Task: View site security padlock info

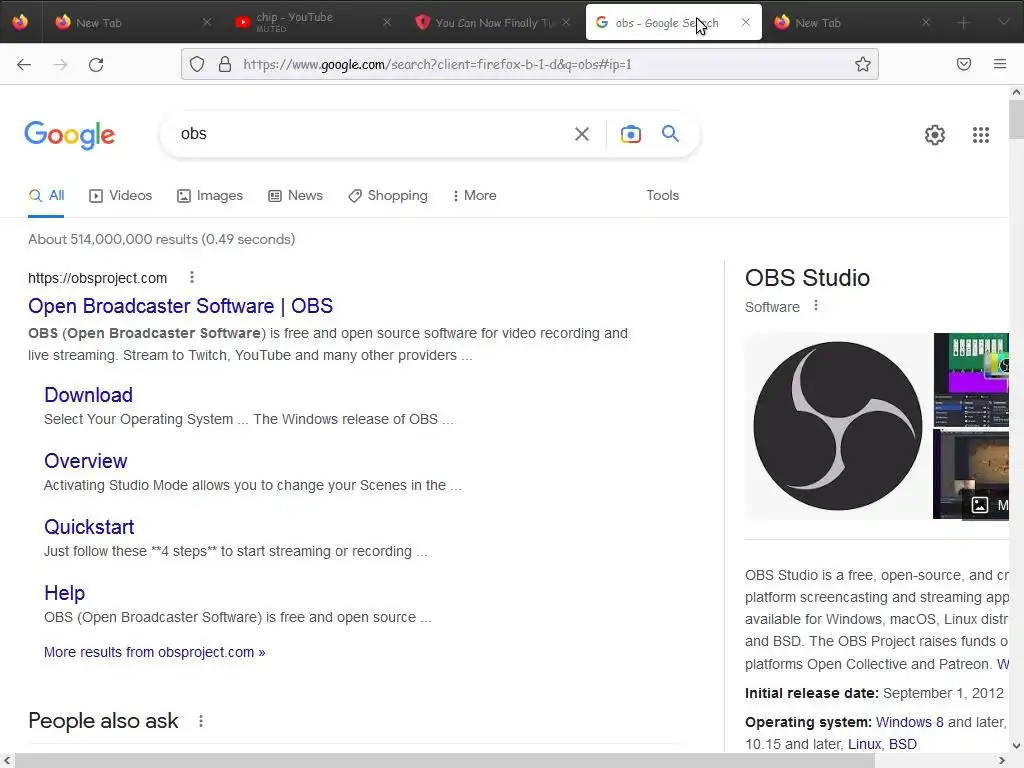Action: pos(225,64)
